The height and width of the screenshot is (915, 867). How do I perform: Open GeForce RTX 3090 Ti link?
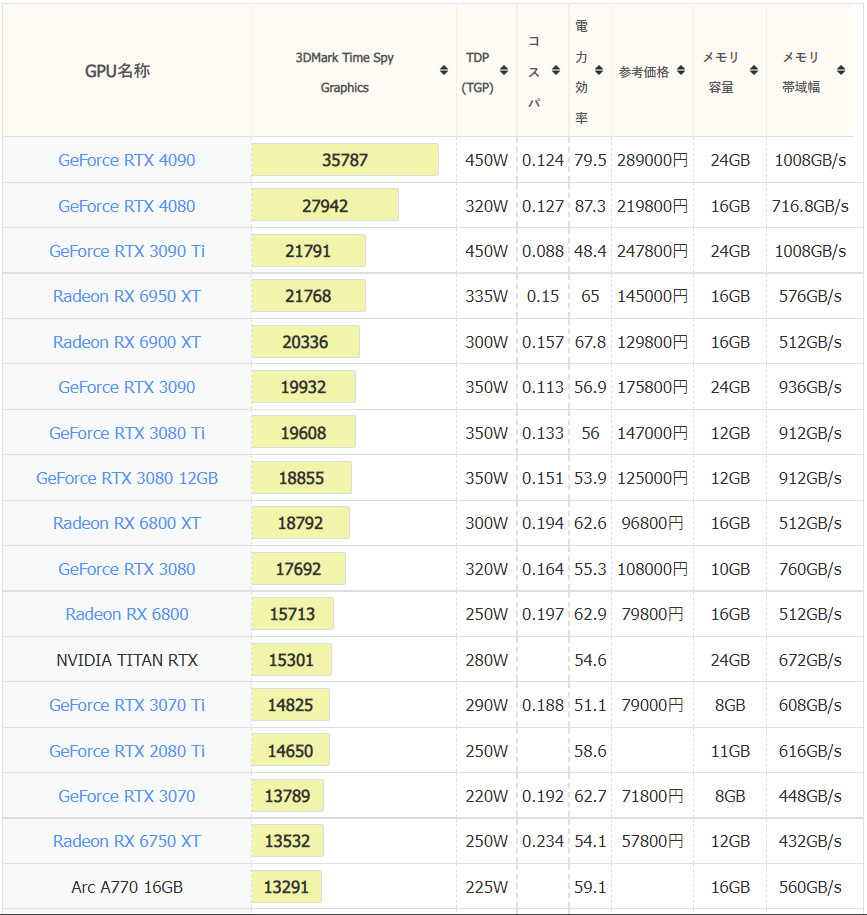pyautogui.click(x=127, y=251)
